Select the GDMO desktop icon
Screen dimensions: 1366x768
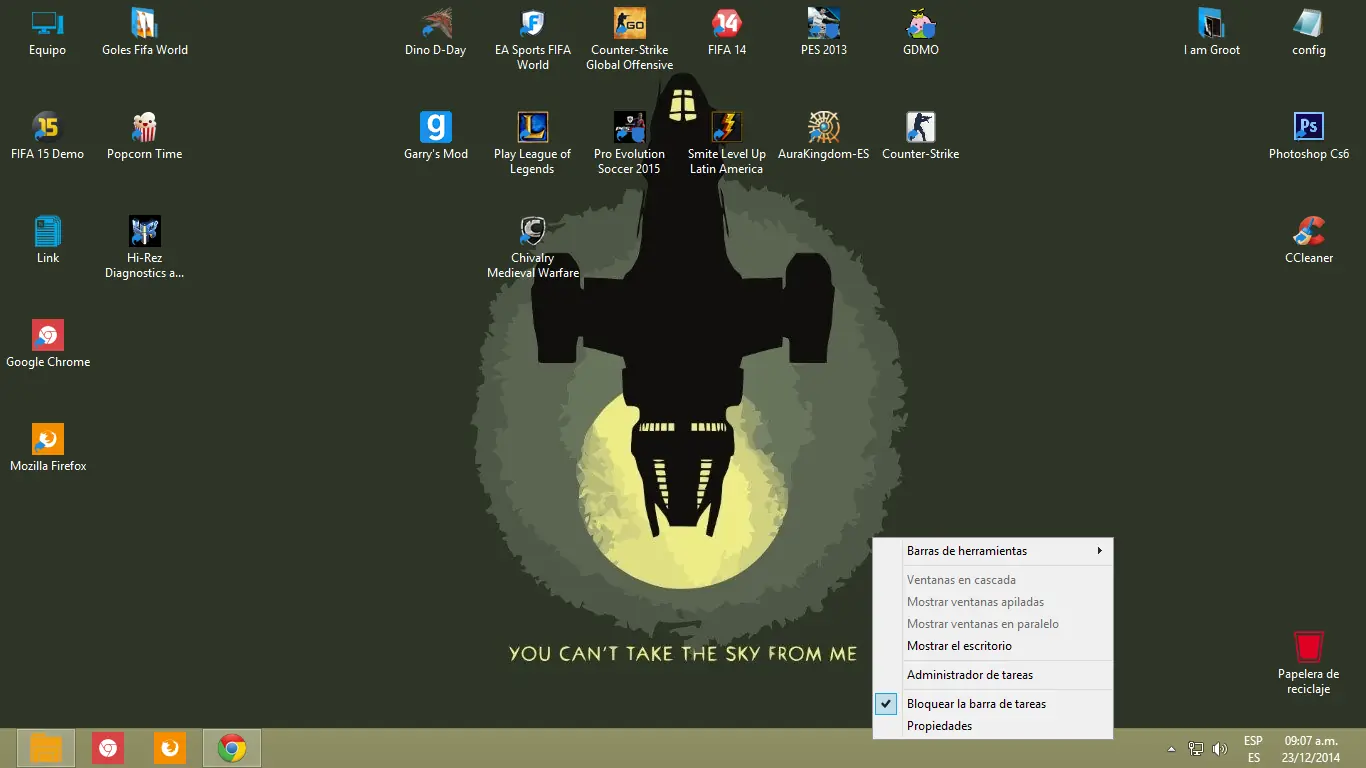pos(921,33)
